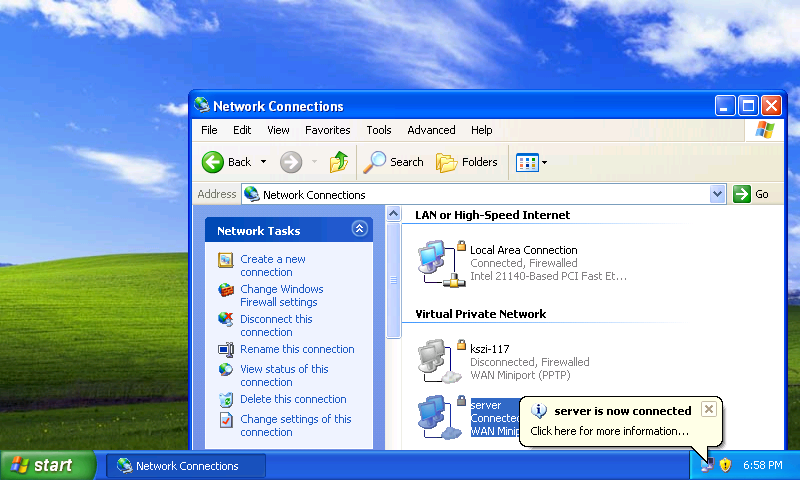Viewport: 800px width, 480px height.
Task: Click the View status globe icon
Action: coord(226,369)
